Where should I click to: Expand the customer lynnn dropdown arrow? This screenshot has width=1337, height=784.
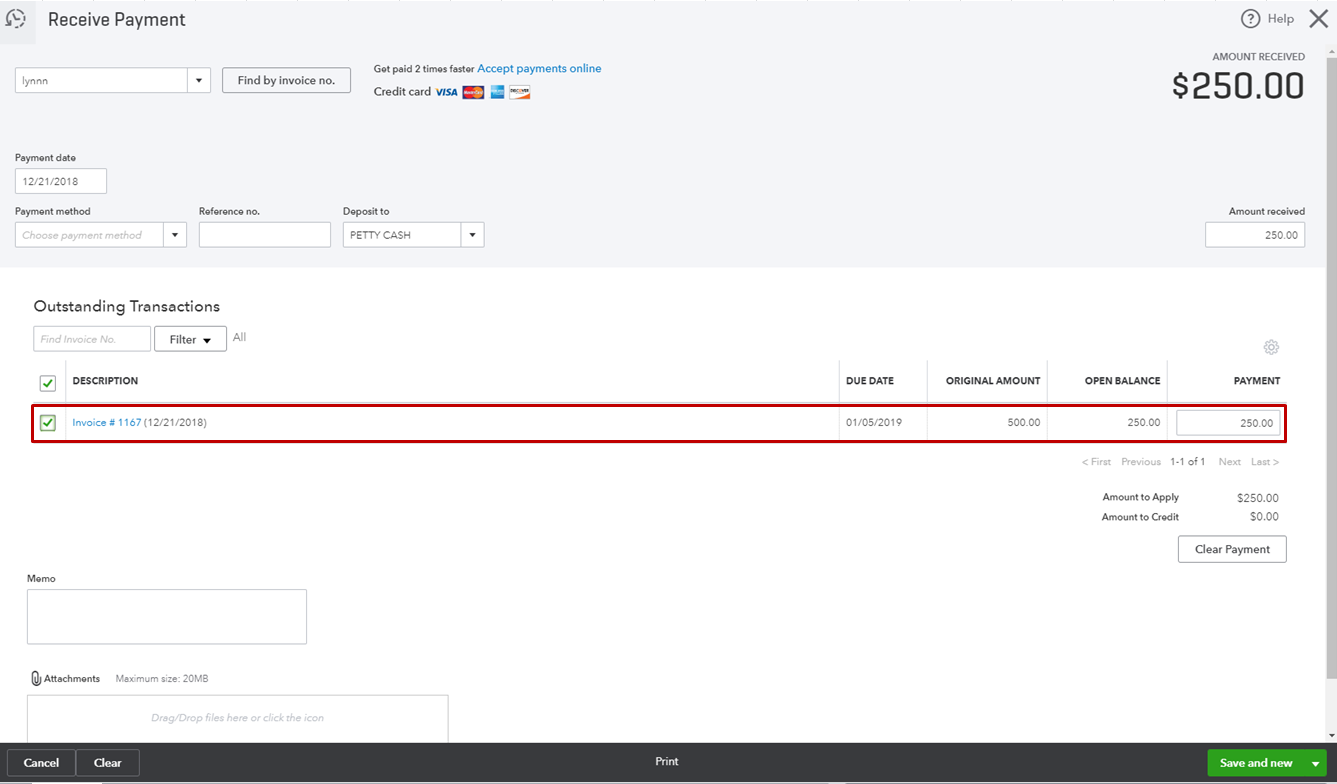(199, 81)
